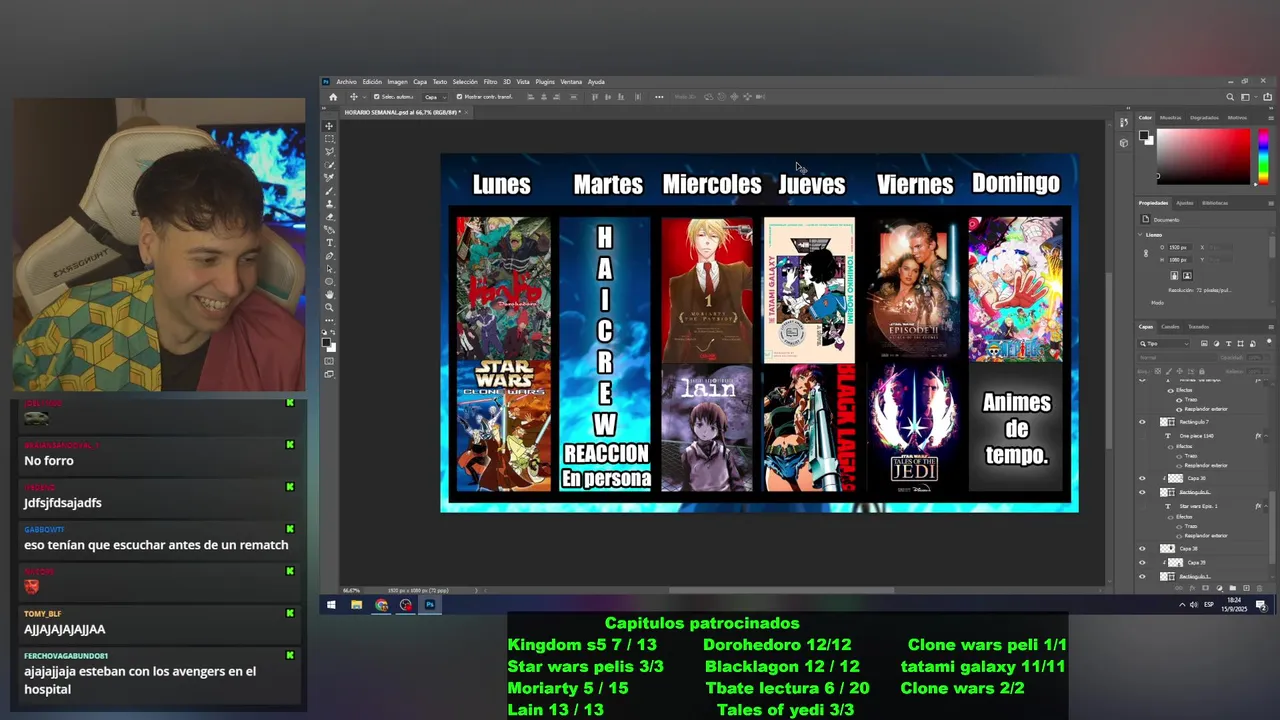Screen dimensions: 1280x720
Task: Open the Color panel options menu
Action: (1271, 118)
